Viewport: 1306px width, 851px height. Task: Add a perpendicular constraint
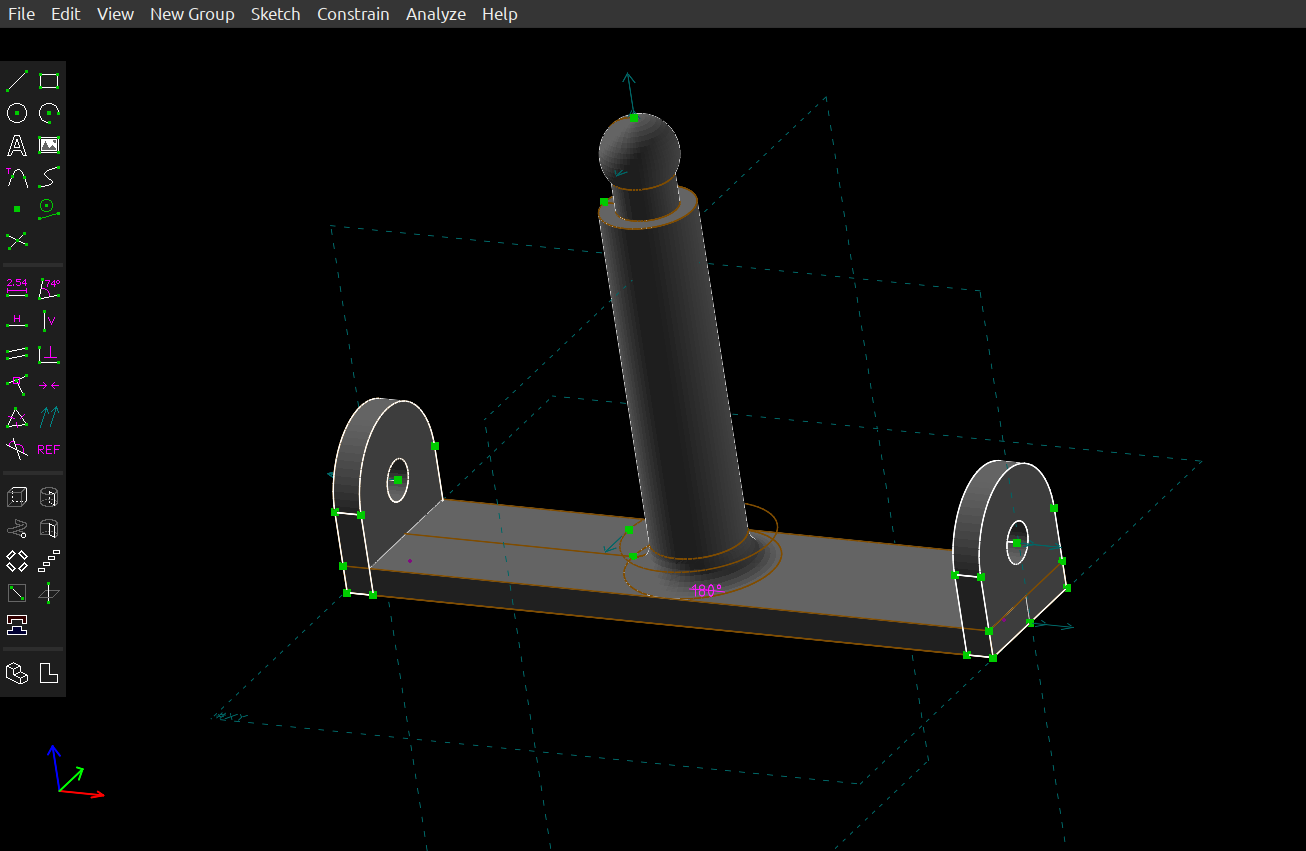(49, 353)
